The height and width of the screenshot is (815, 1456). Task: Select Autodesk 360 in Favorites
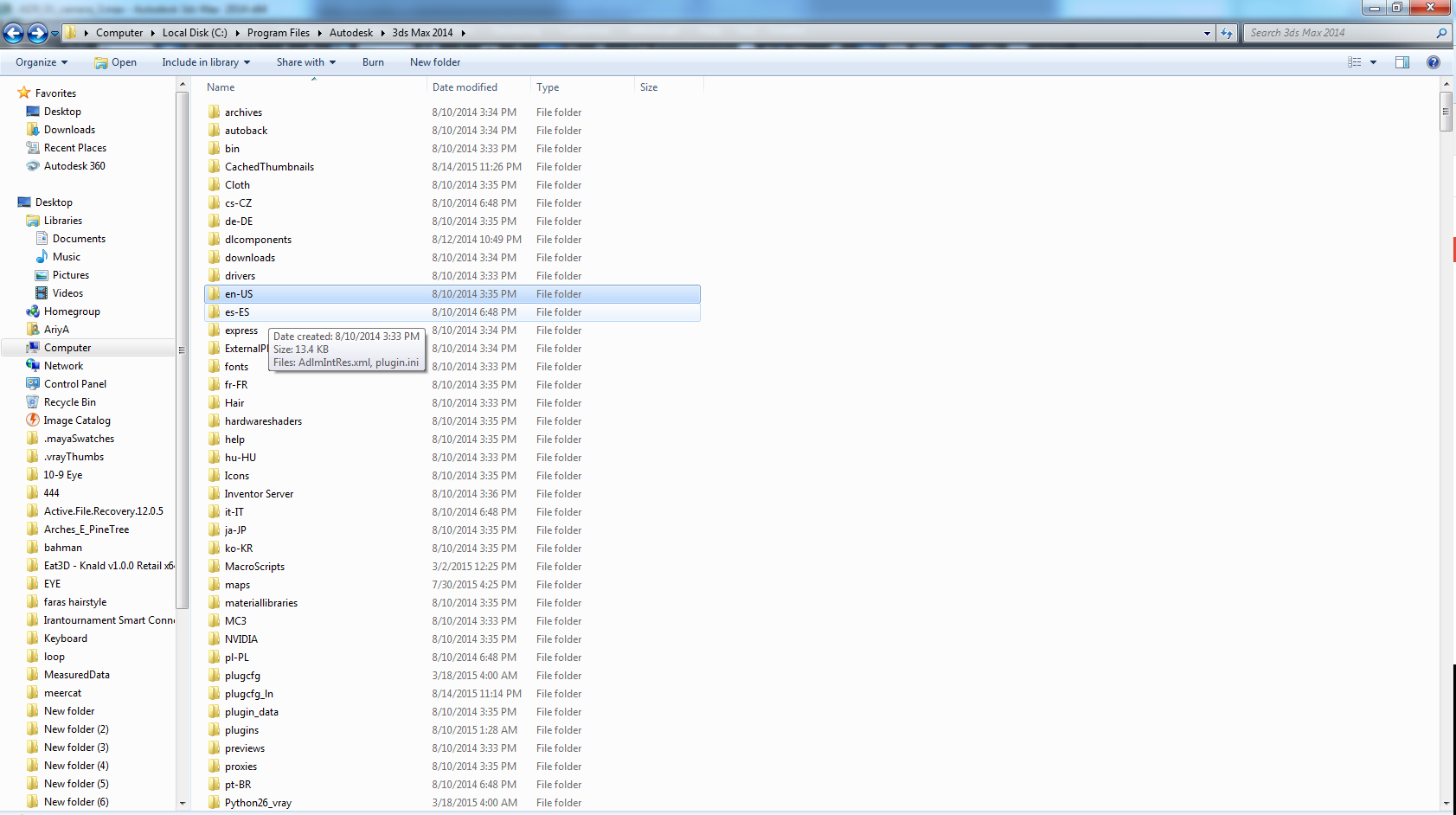coord(74,166)
